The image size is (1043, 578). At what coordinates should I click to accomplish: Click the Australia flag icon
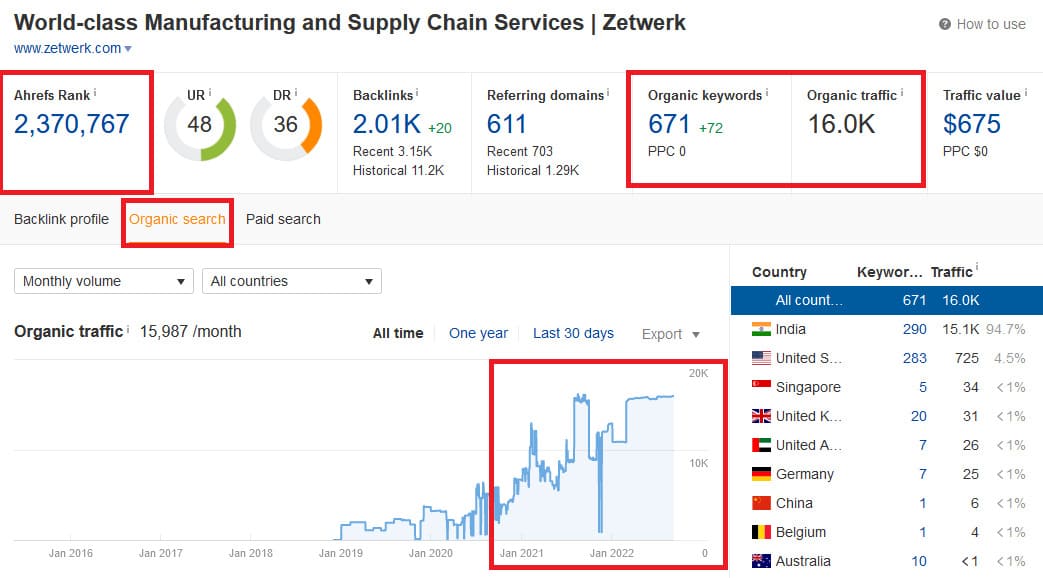tap(761, 561)
